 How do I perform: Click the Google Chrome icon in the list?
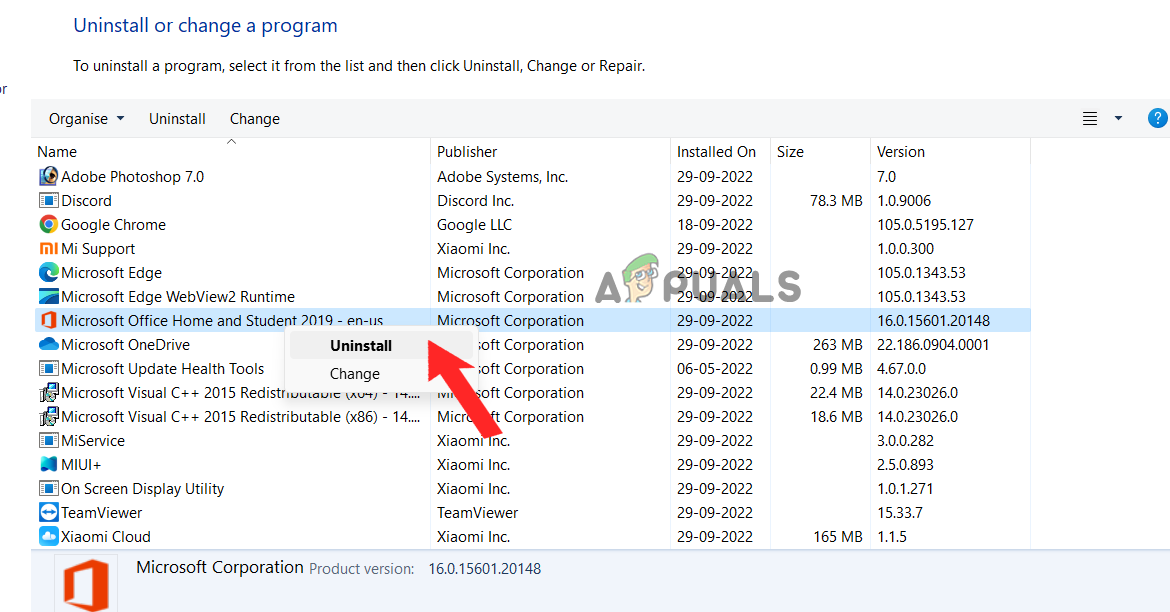pos(48,224)
